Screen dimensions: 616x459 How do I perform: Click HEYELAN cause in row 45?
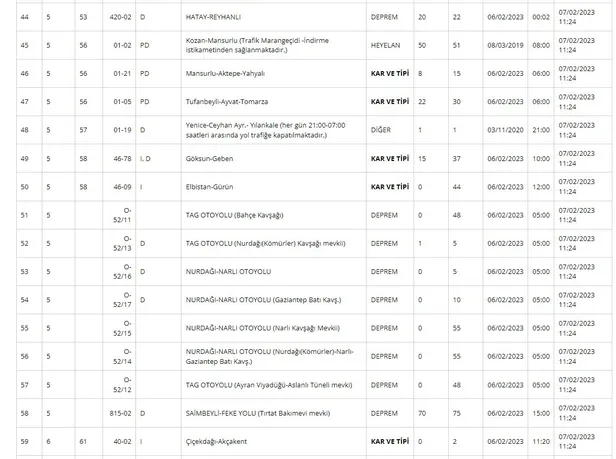(386, 45)
